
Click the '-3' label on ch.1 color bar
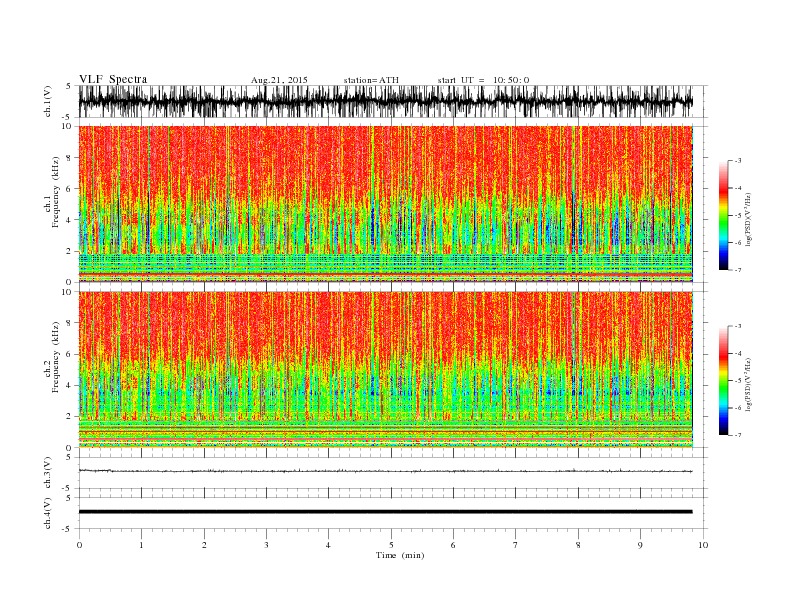pos(738,161)
